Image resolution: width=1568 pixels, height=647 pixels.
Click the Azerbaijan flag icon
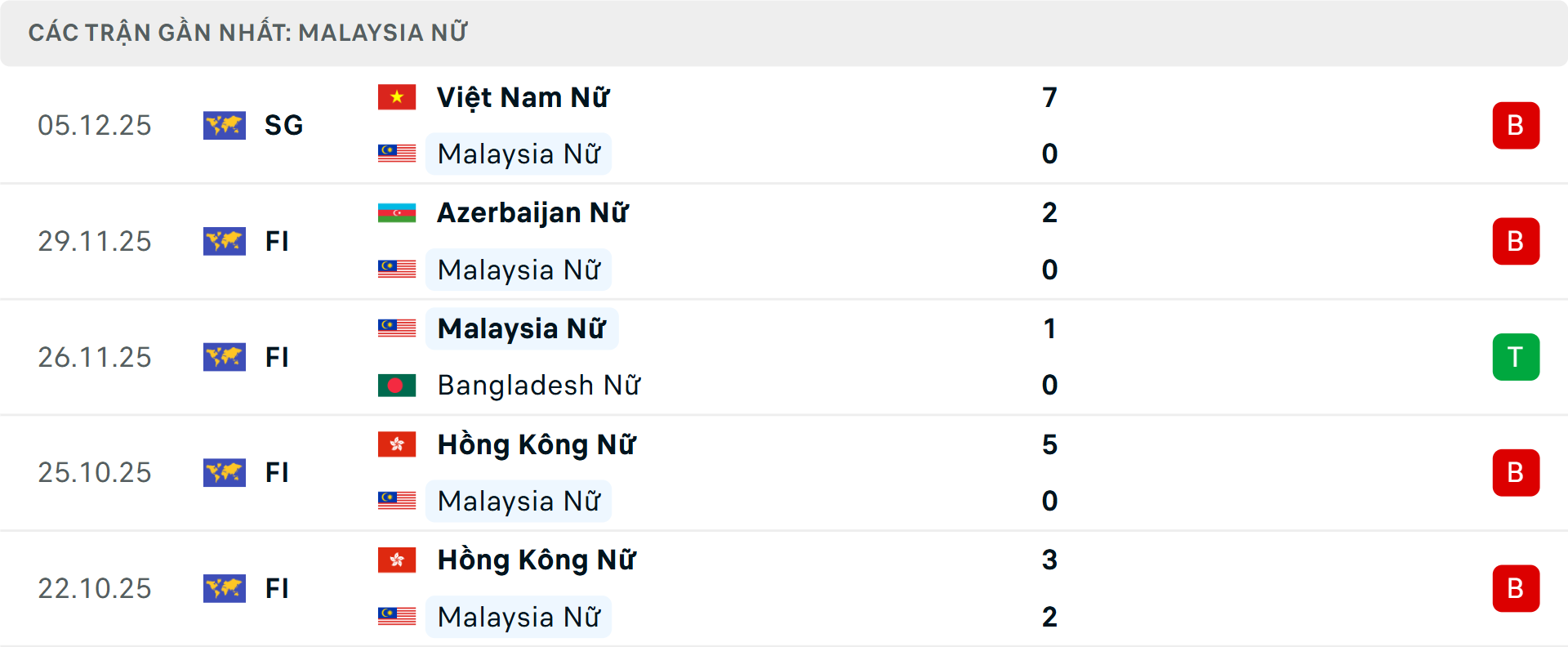click(397, 212)
